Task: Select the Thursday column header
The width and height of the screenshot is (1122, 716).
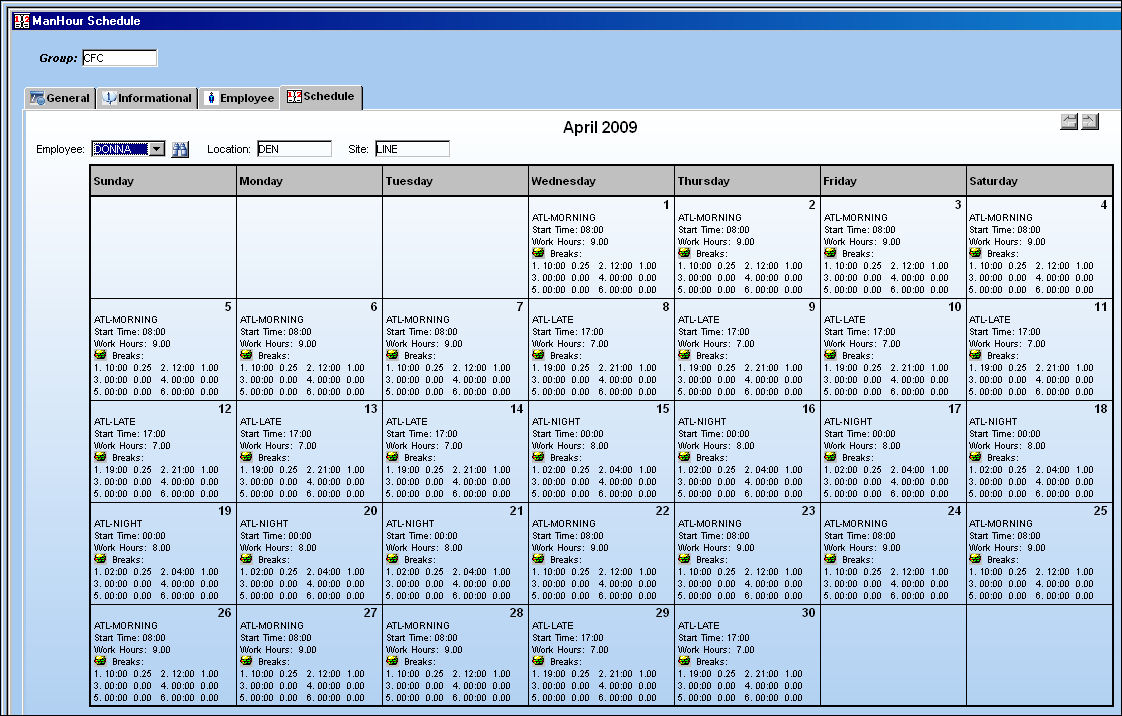Action: click(747, 181)
